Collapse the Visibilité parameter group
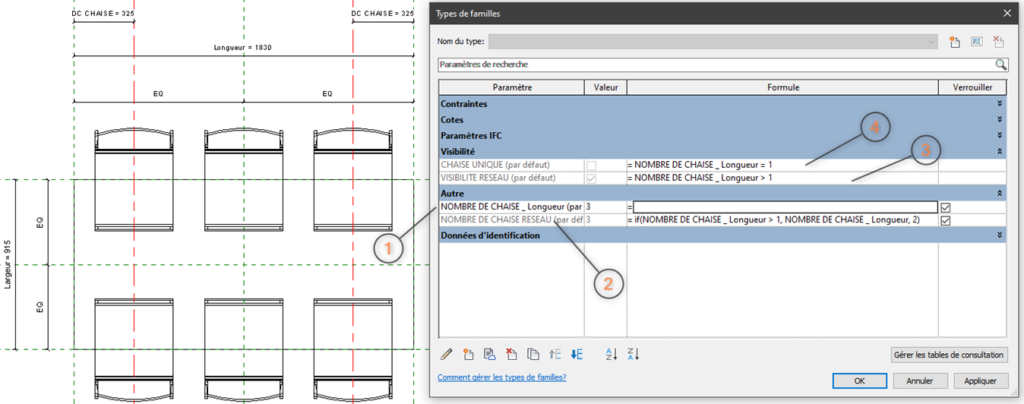Viewport: 1024px width, 404px height. point(999,150)
